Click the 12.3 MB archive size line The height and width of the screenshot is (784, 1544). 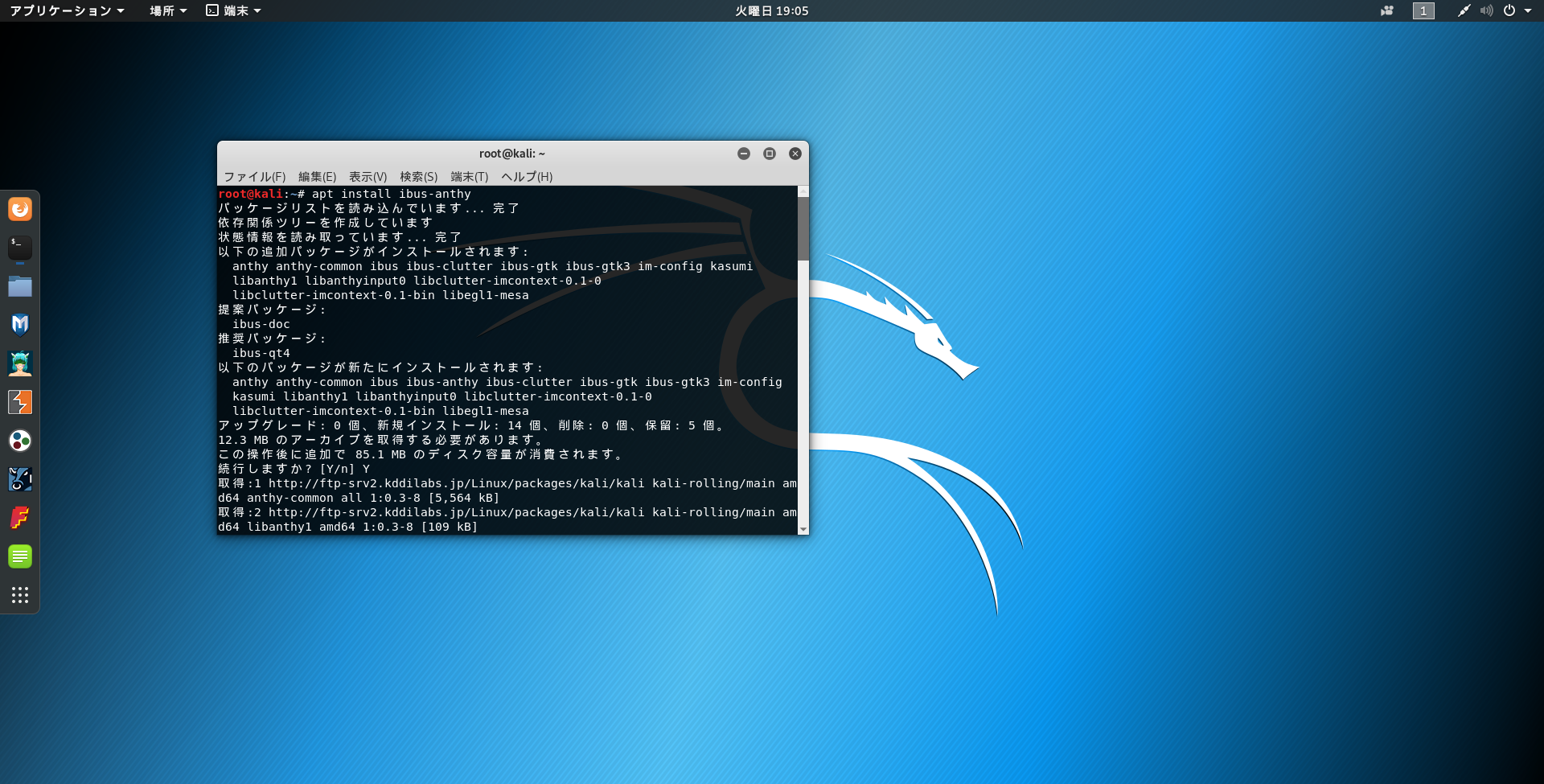tap(381, 440)
